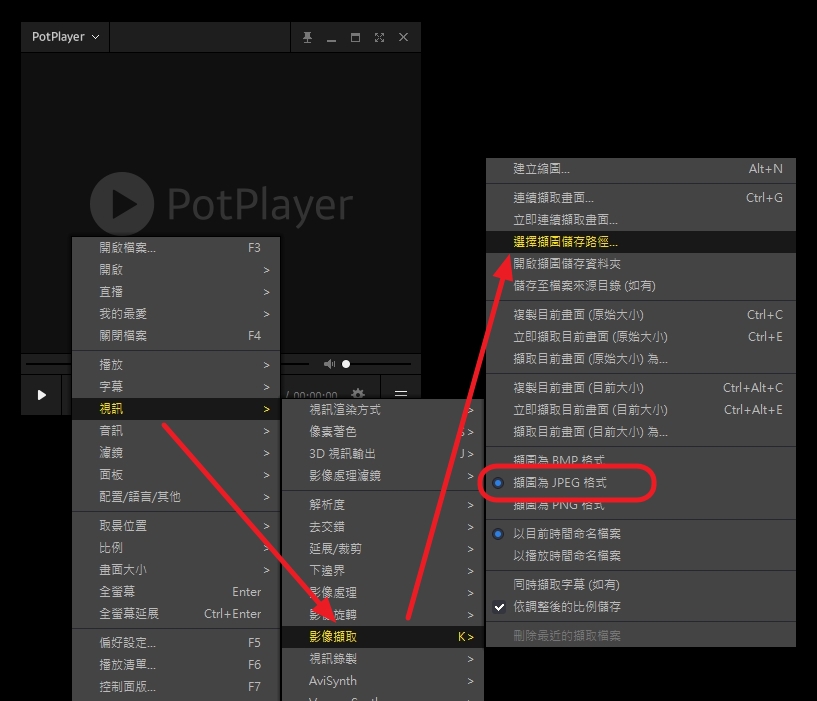The width and height of the screenshot is (817, 701).
Task: Mute audio using the speaker icon
Action: 329,364
